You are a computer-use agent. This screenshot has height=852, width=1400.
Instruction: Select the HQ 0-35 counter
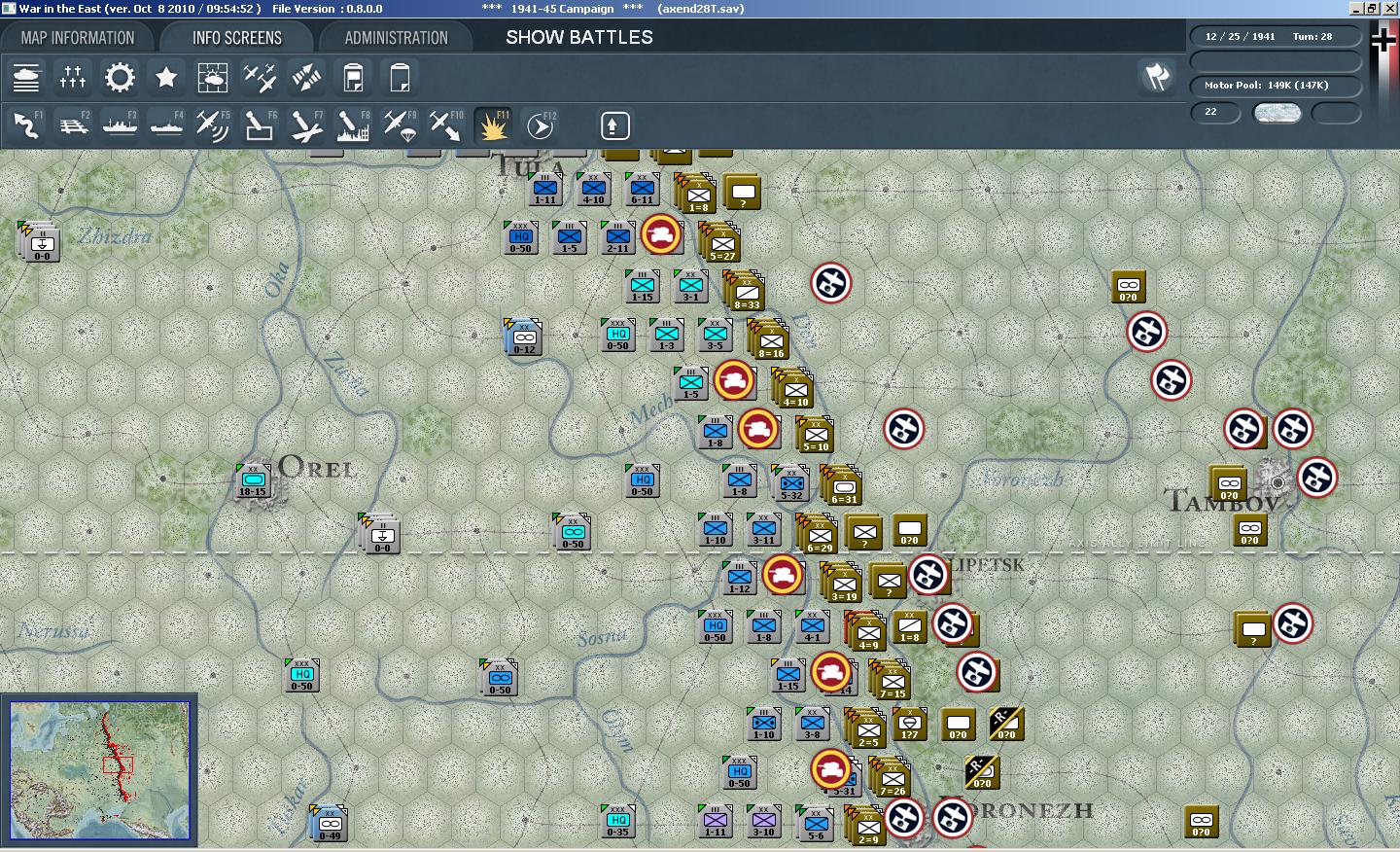pos(618,823)
